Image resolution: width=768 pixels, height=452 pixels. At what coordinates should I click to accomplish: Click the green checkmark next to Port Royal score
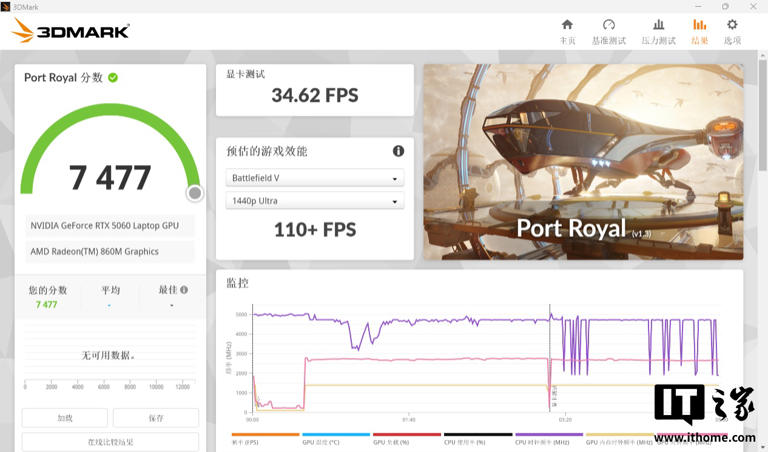(113, 77)
